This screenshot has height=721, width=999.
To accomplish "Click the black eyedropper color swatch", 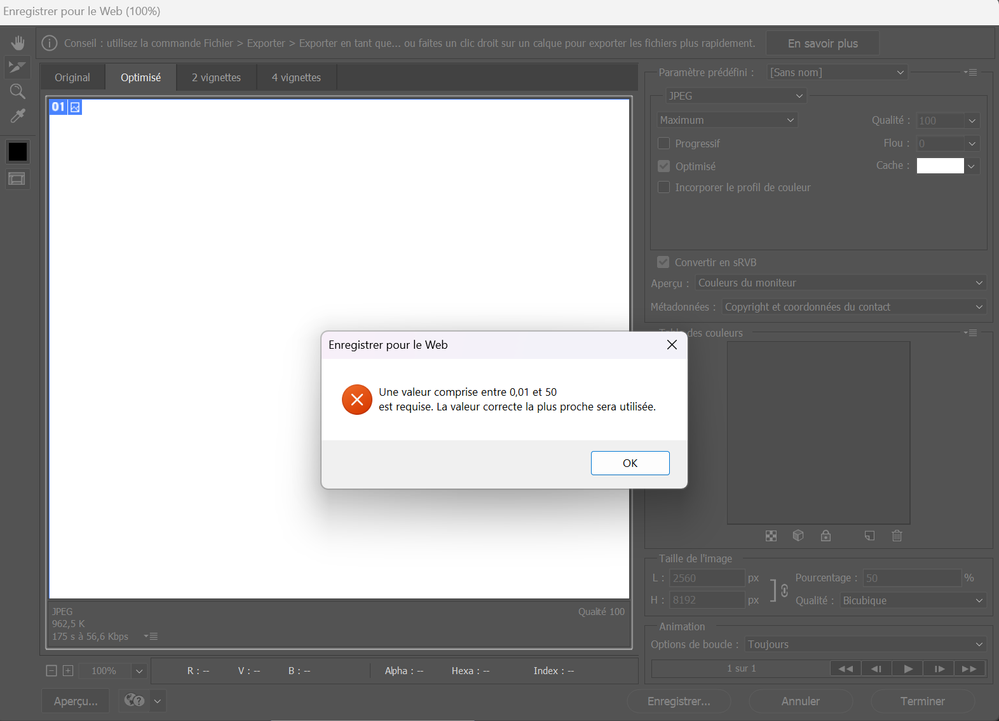I will pyautogui.click(x=18, y=152).
